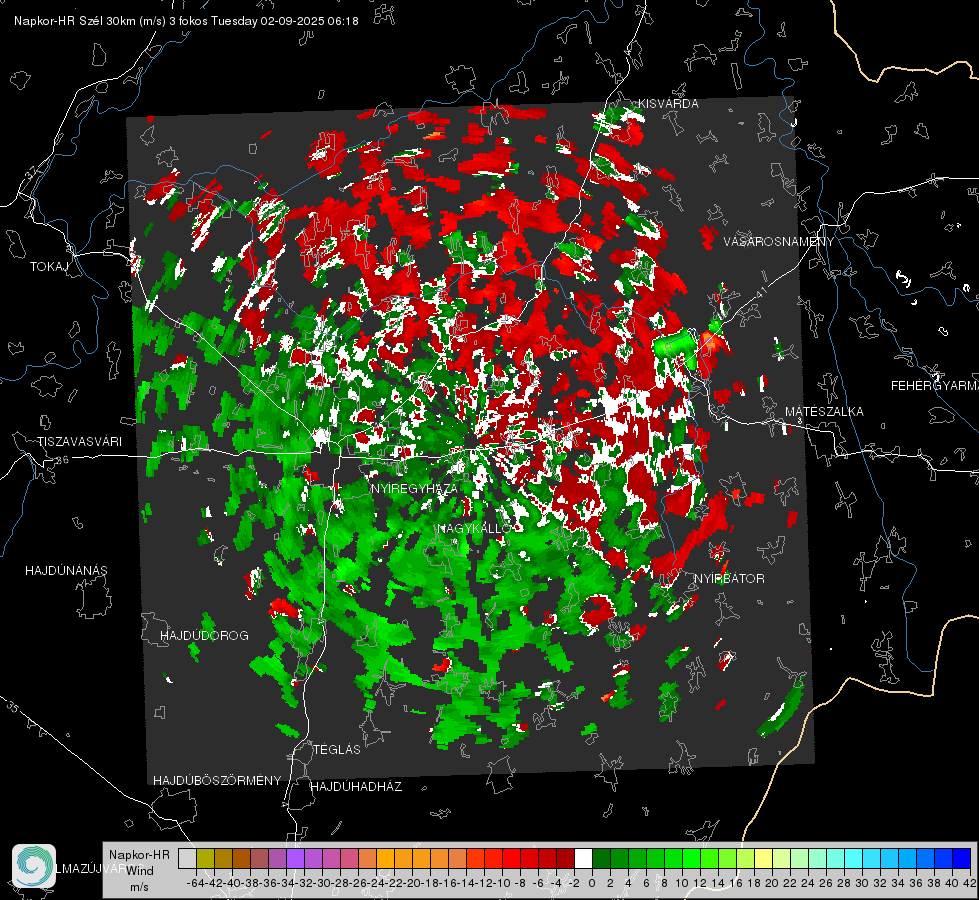This screenshot has width=979, height=900.
Task: Click the KISVÁRDA town label
Action: click(x=668, y=104)
